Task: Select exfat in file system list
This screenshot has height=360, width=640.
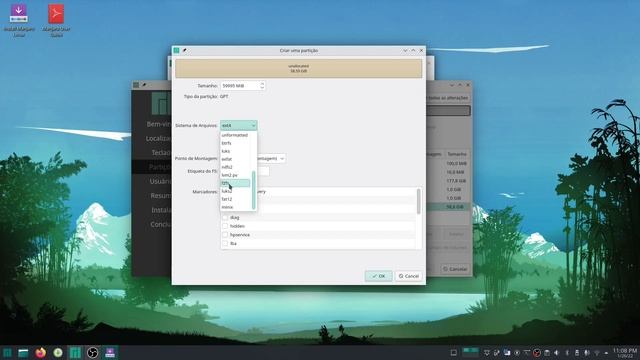Action: click(235, 159)
